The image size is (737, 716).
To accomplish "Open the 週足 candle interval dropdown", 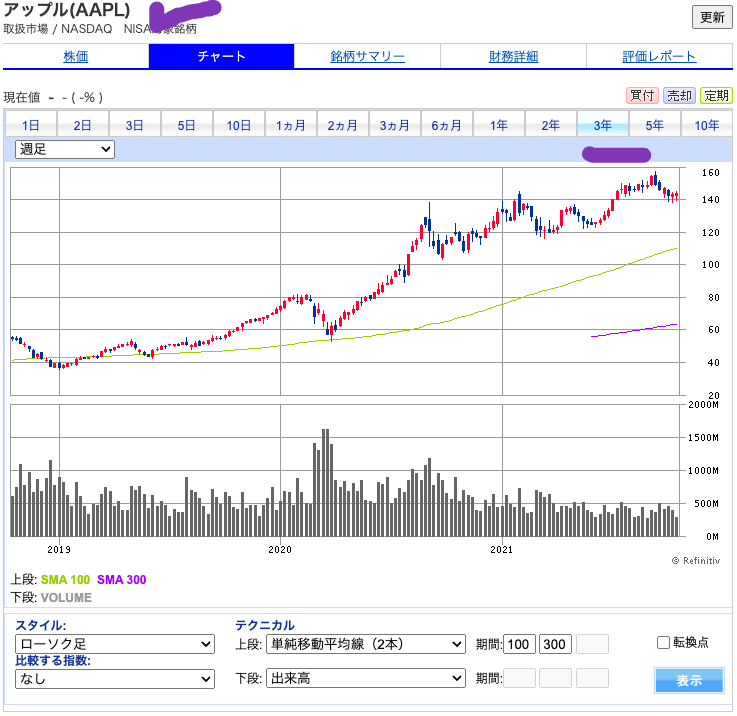I will click(x=65, y=149).
